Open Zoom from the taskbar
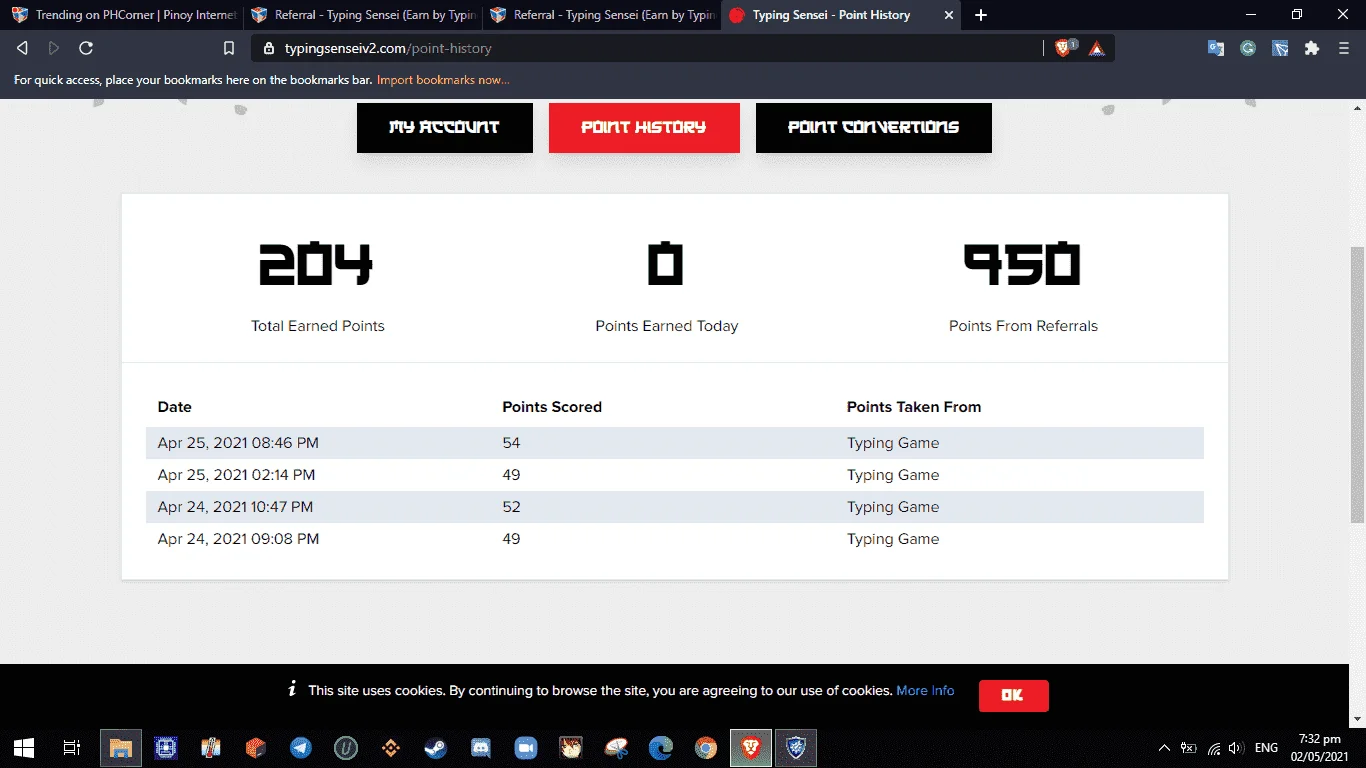 coord(525,747)
